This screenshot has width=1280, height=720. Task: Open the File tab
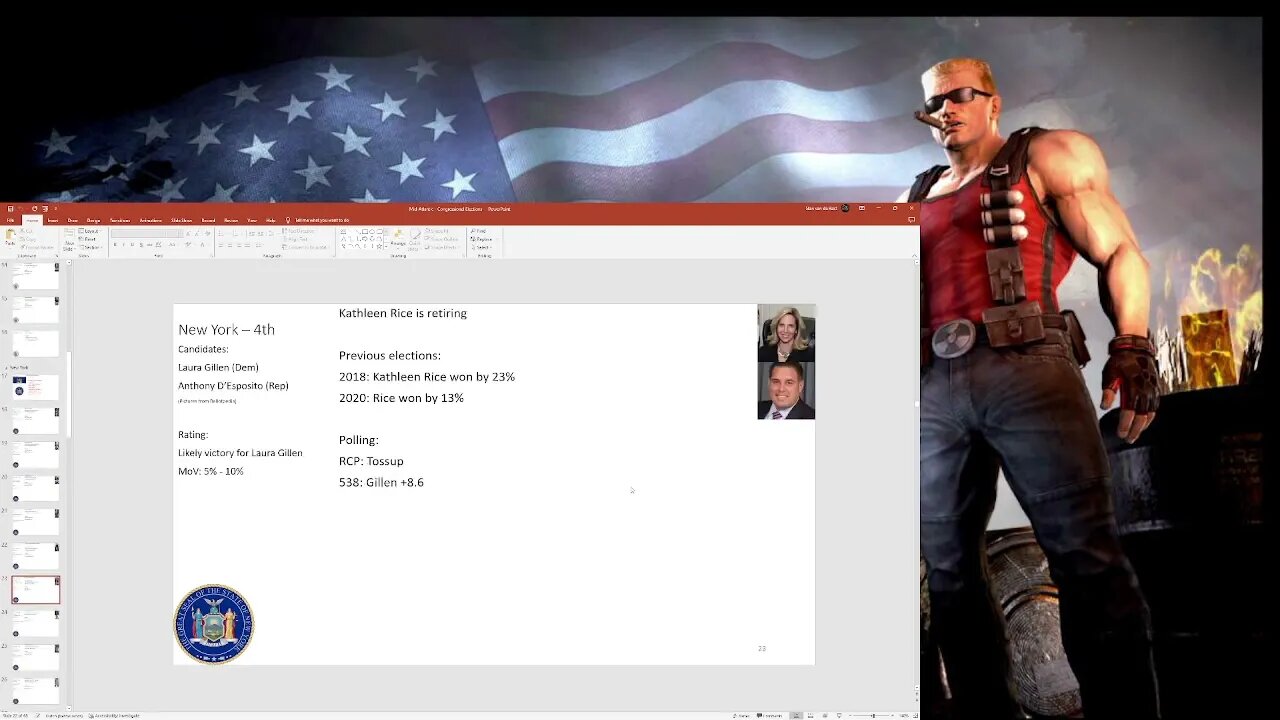(x=10, y=220)
